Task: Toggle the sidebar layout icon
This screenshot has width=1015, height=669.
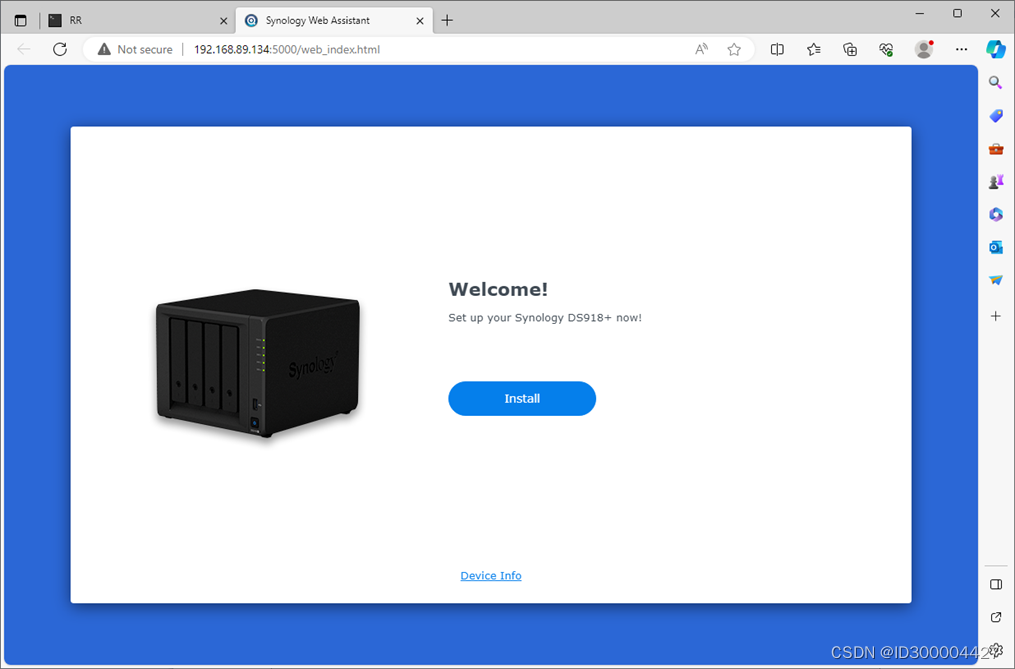Action: (x=996, y=585)
